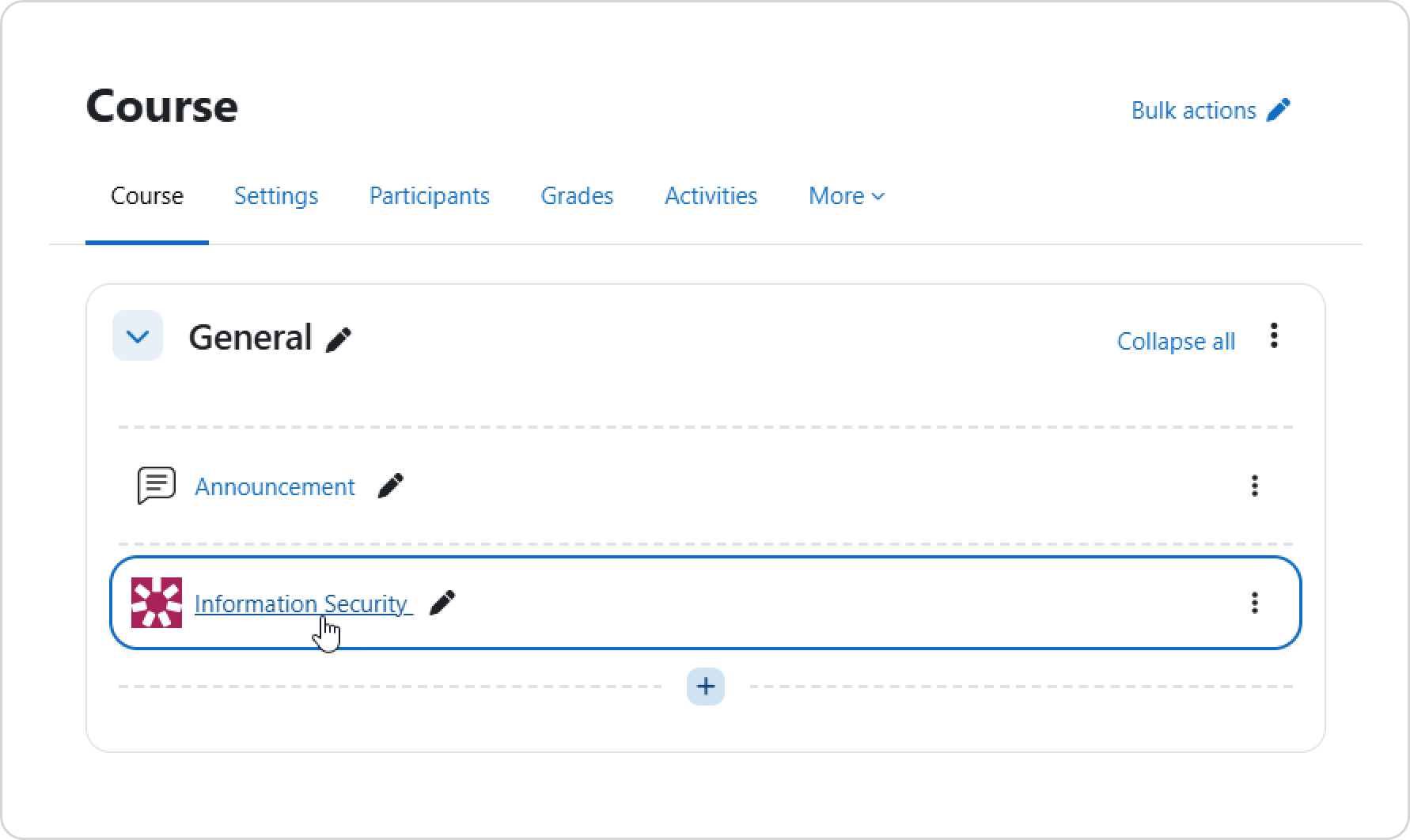Image resolution: width=1410 pixels, height=840 pixels.
Task: Expand the More navigation dropdown
Action: tap(846, 196)
